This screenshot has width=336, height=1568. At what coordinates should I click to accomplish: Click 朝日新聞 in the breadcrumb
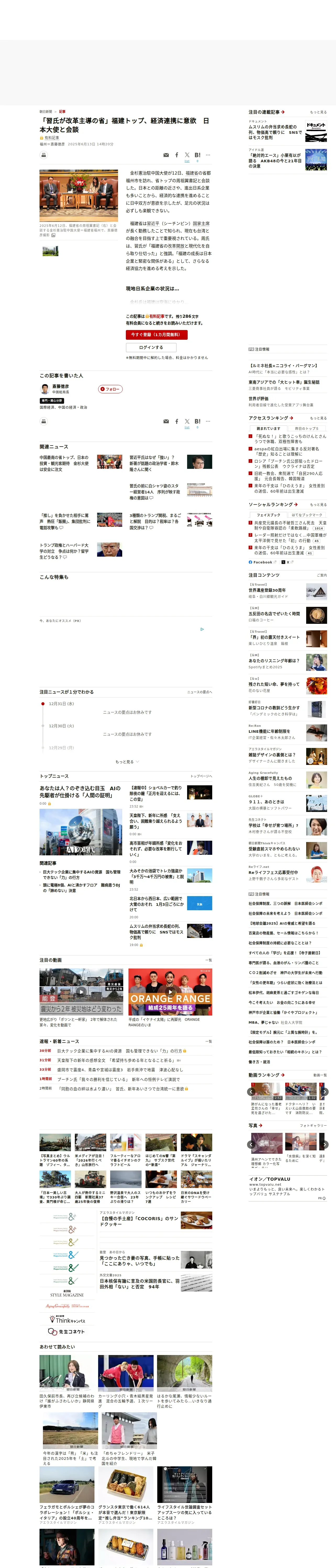click(46, 112)
